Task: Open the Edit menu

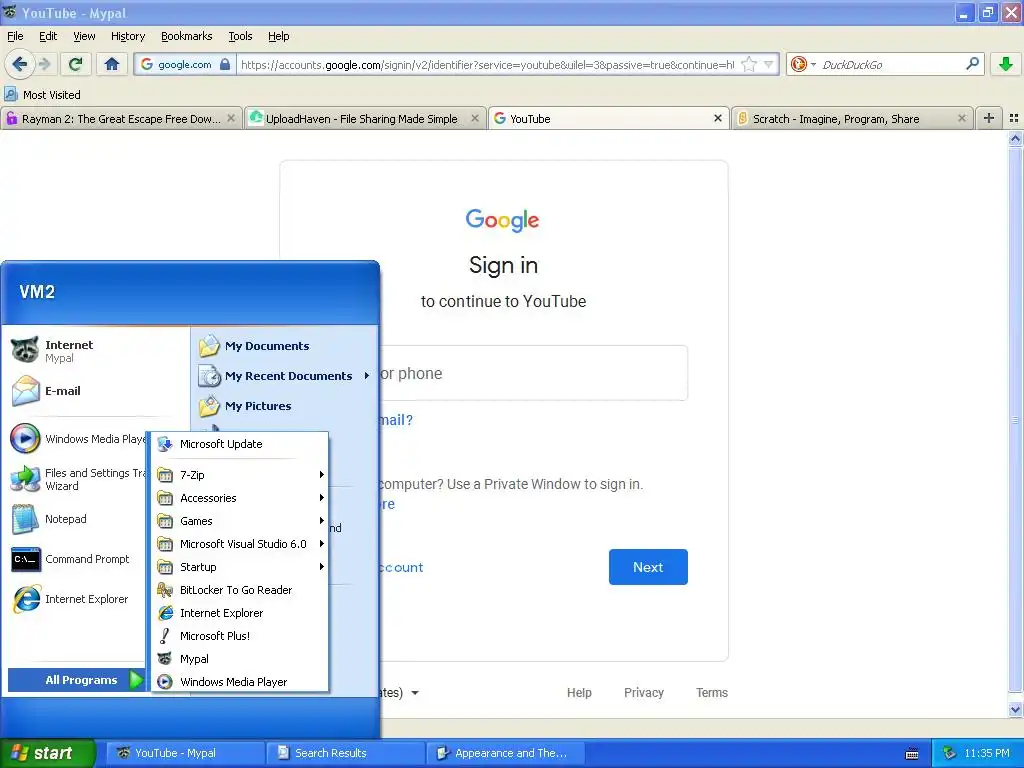Action: tap(48, 36)
